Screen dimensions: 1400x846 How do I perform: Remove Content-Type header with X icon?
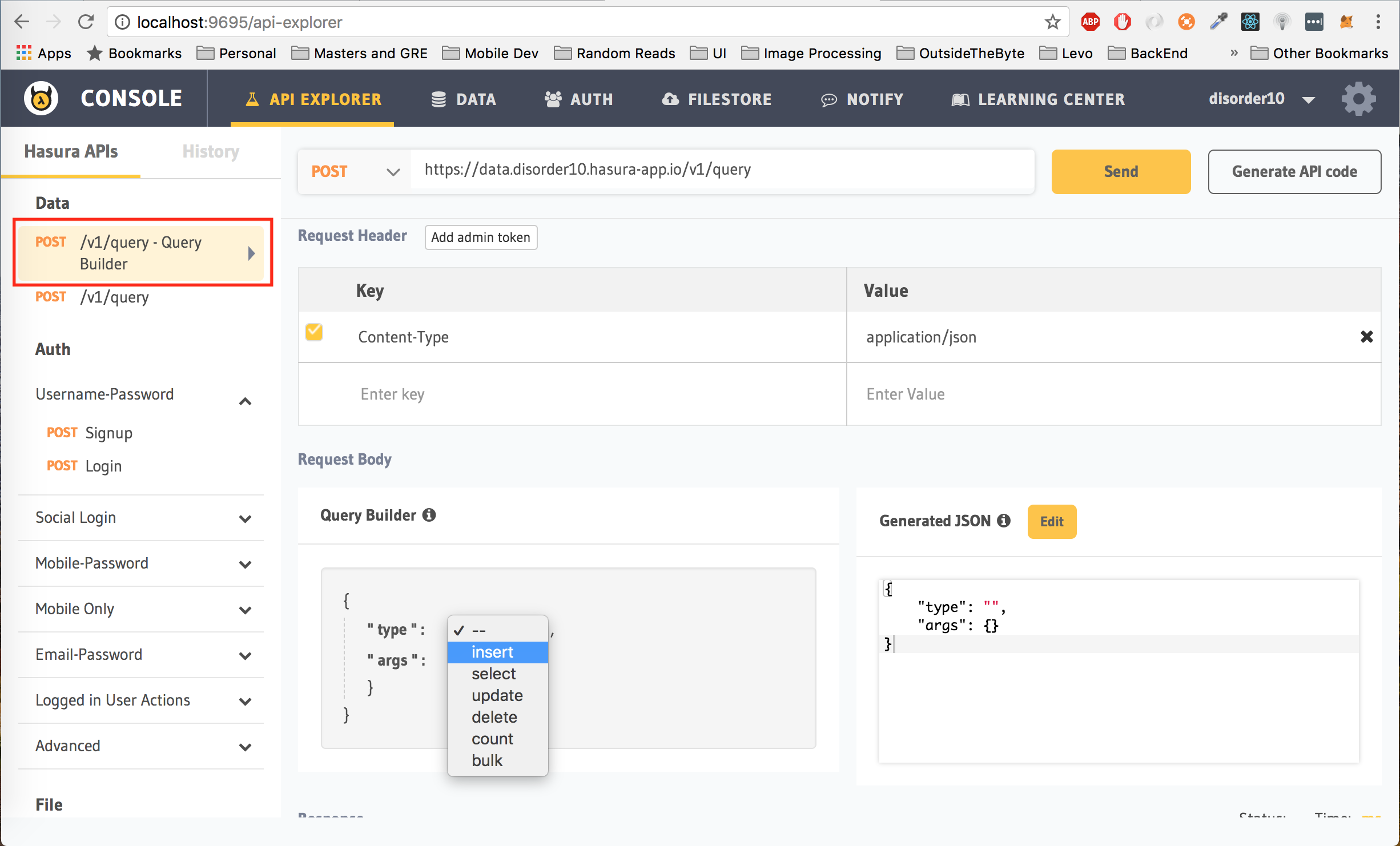tap(1366, 337)
